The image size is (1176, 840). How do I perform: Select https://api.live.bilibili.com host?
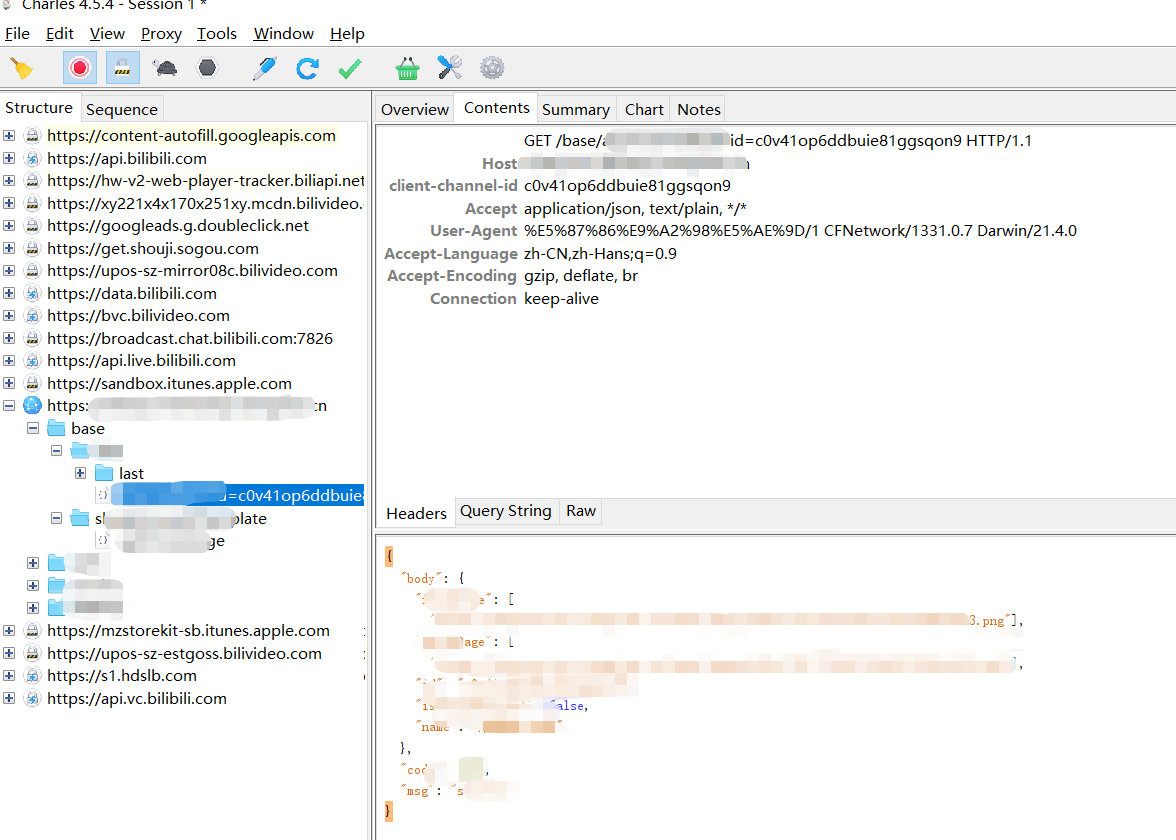coord(141,361)
